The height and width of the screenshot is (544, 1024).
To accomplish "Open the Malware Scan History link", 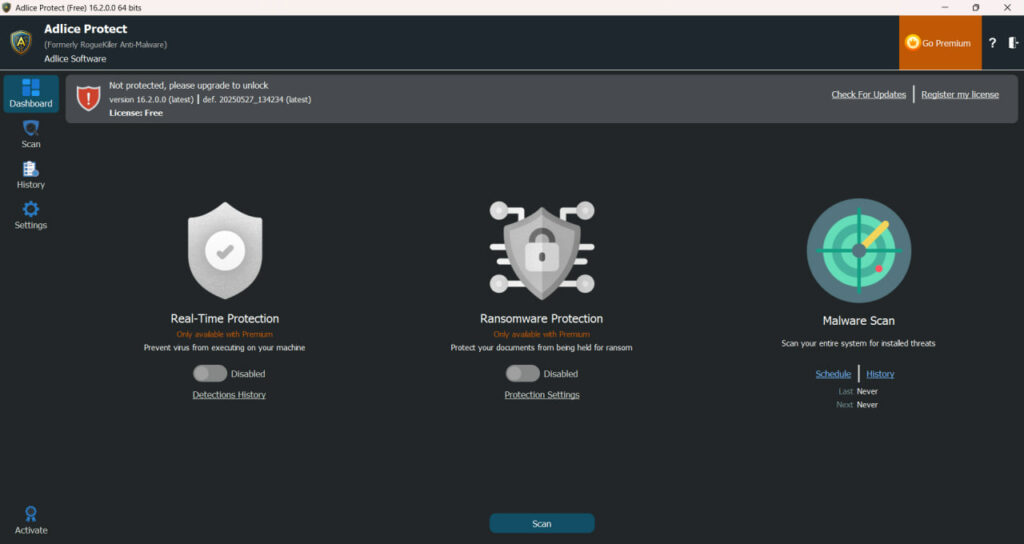I will click(880, 374).
